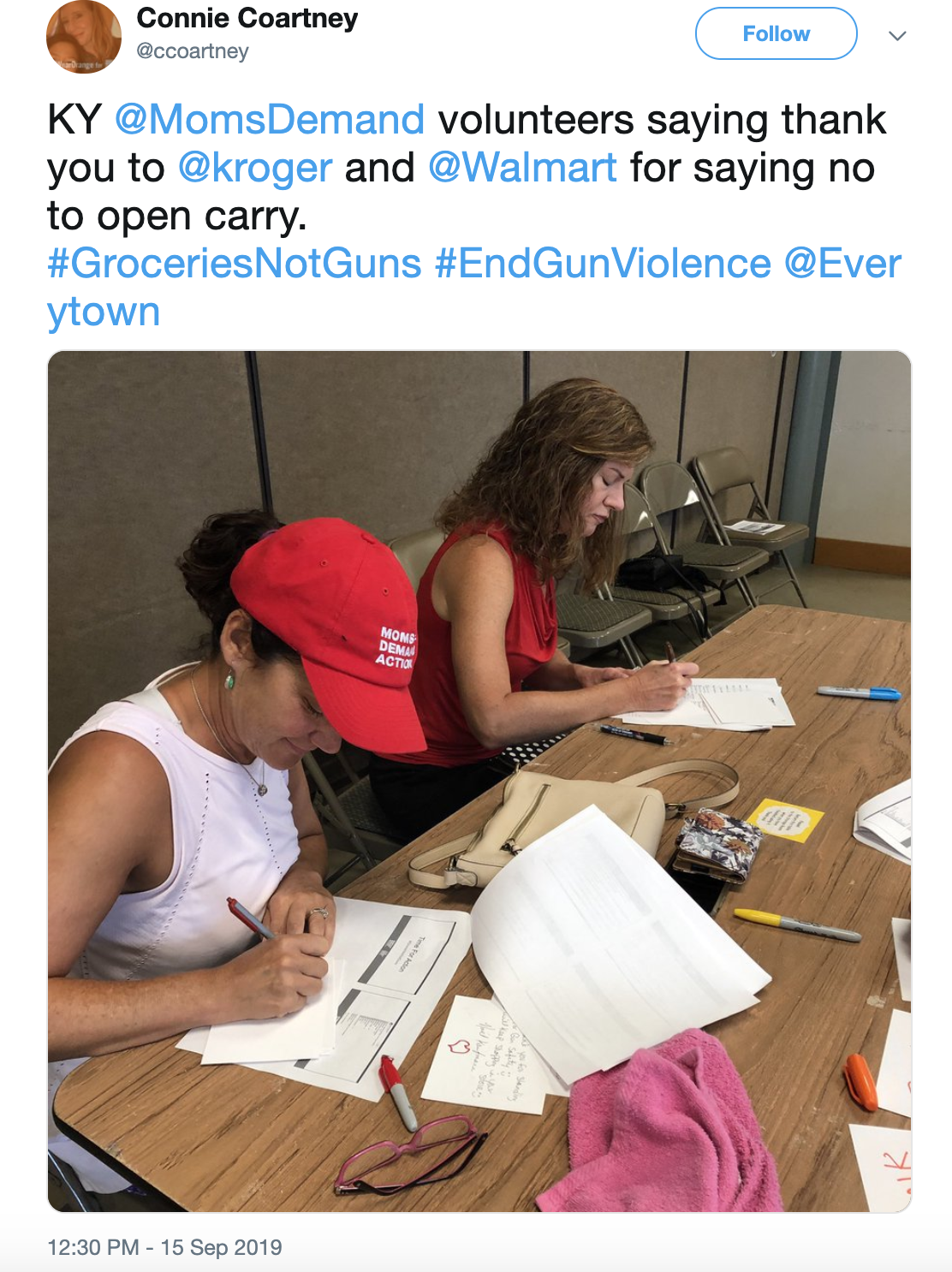Click the tweet text "volunteers saying thank"
The width and height of the screenshot is (952, 1272).
tap(663, 119)
